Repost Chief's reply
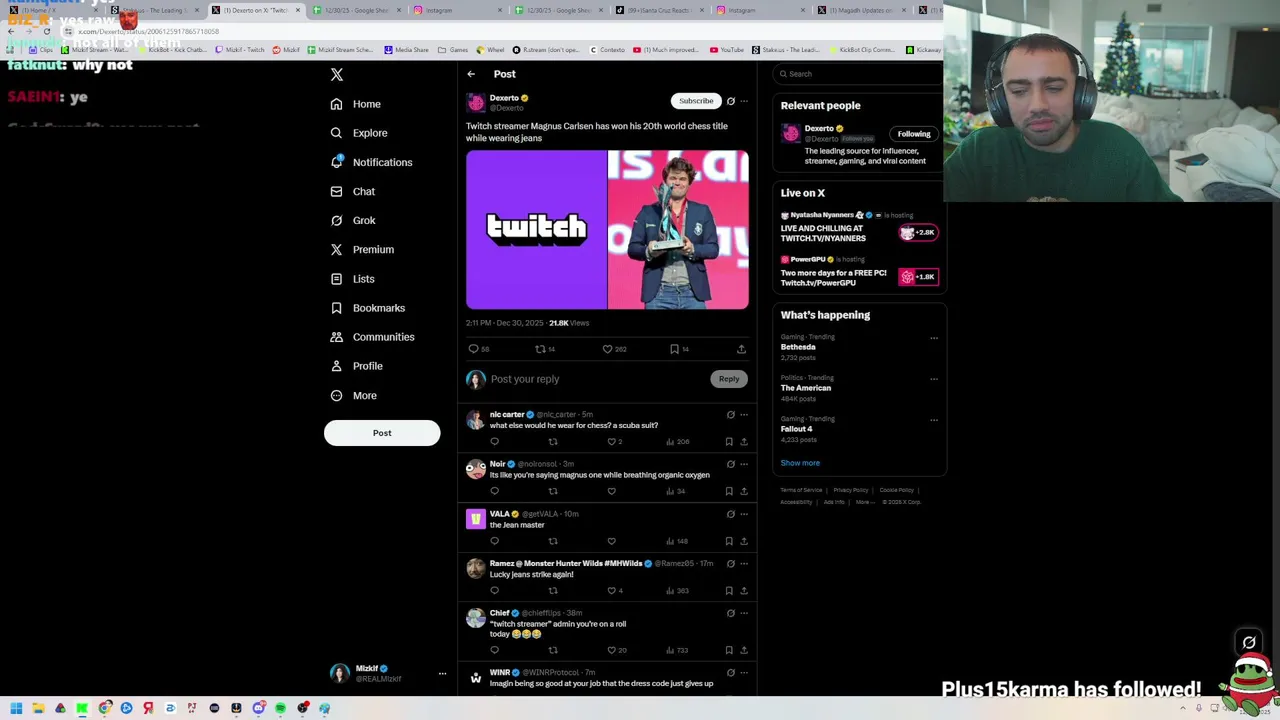The image size is (1280, 720). click(553, 650)
